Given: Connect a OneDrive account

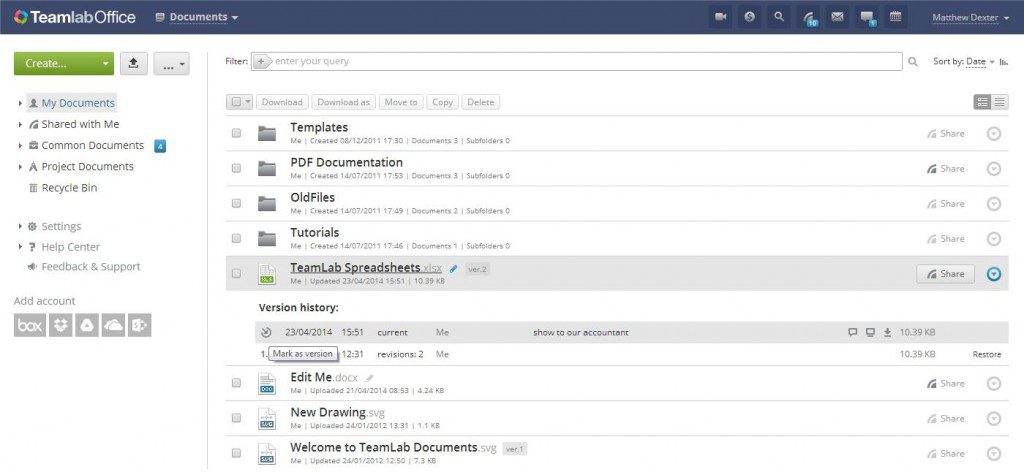Looking at the screenshot, I should (114, 325).
